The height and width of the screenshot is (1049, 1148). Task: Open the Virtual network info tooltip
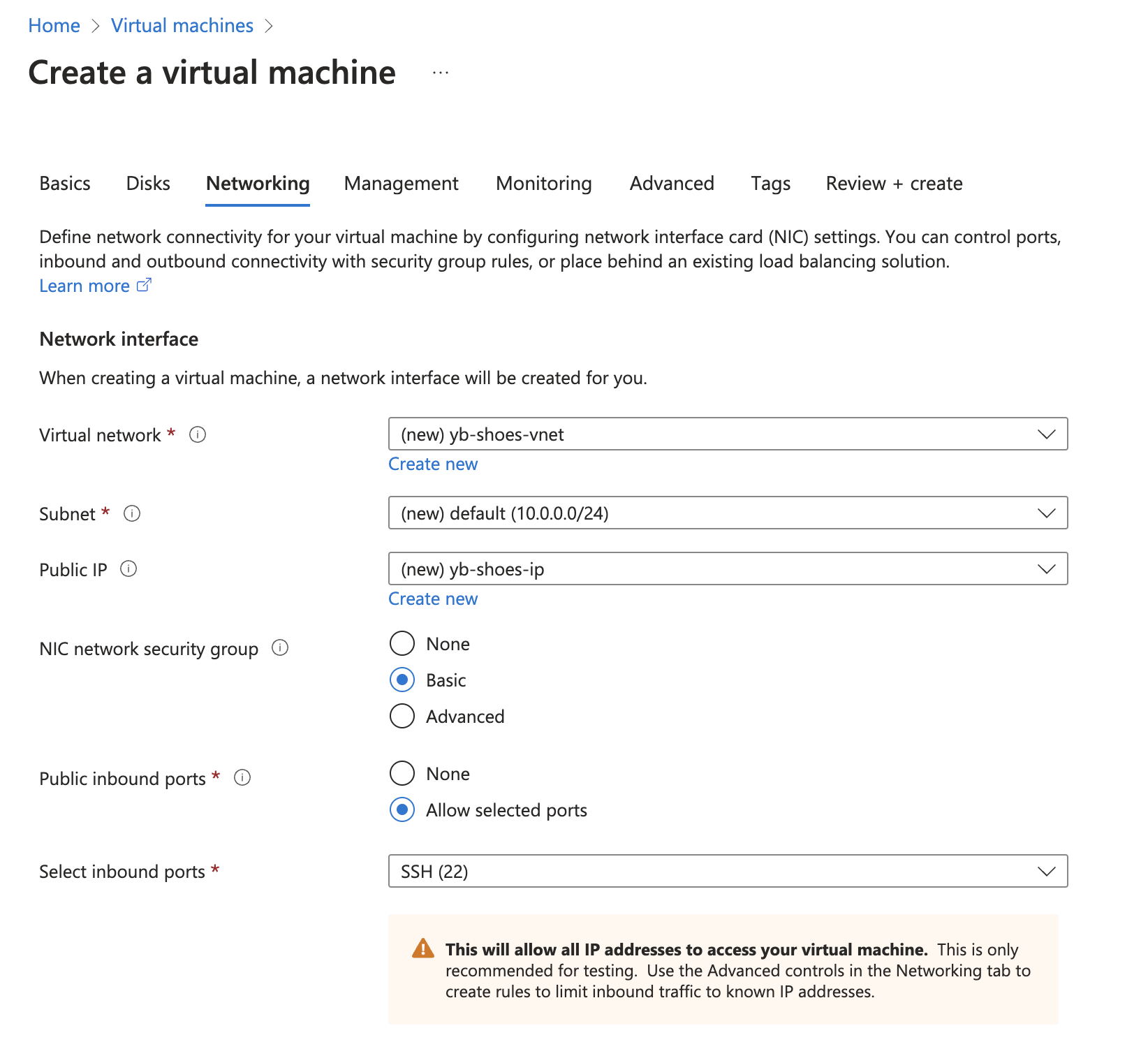coord(198,434)
